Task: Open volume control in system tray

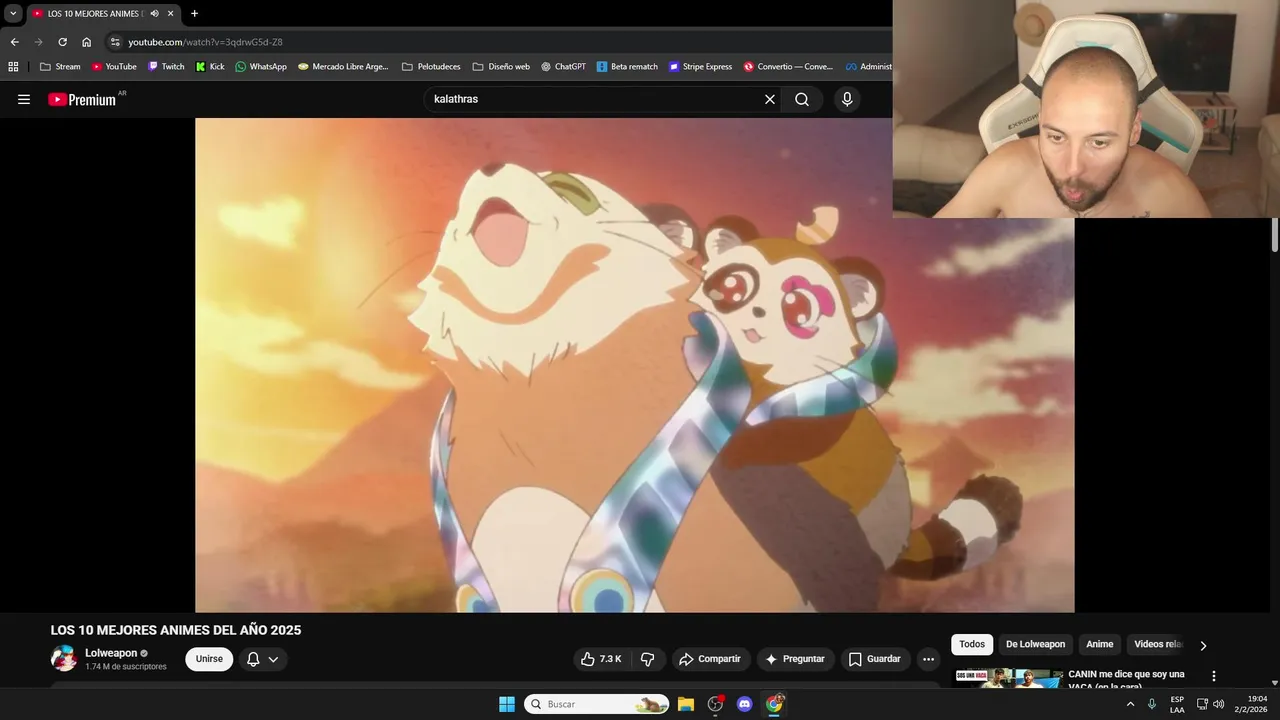Action: click(1218, 704)
